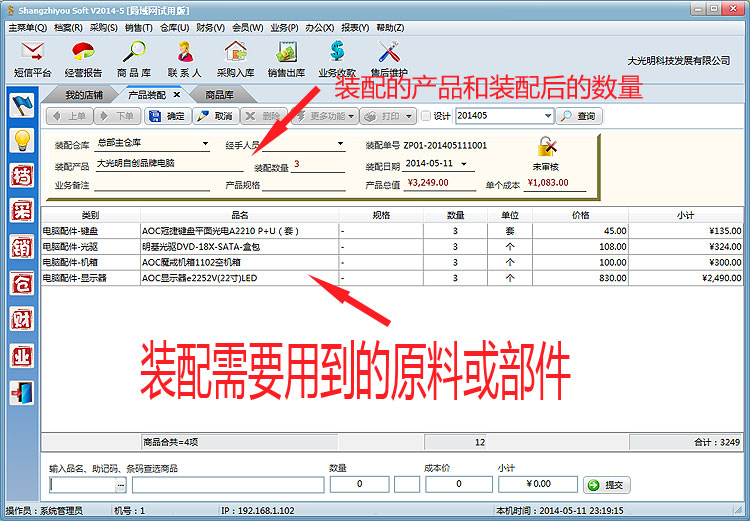This screenshot has width=750, height=521.
Task: Close the 产品装配 tab
Action: (x=176, y=95)
